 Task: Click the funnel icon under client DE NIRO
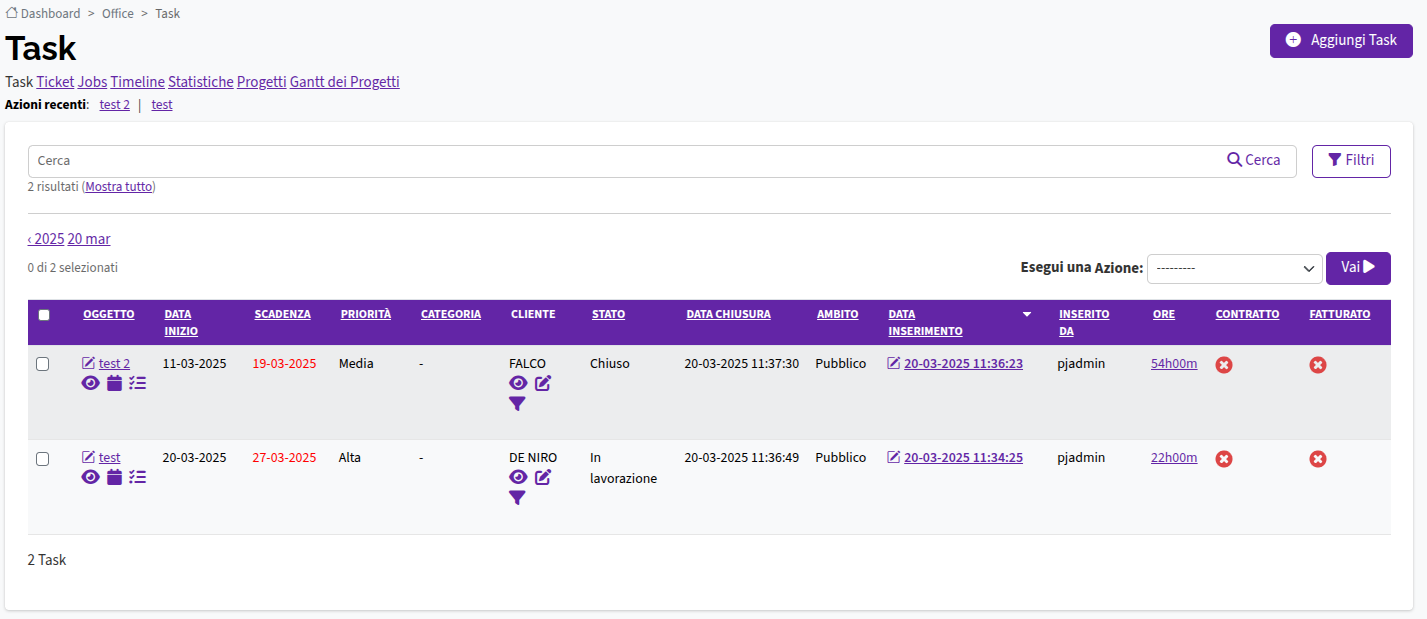517,498
